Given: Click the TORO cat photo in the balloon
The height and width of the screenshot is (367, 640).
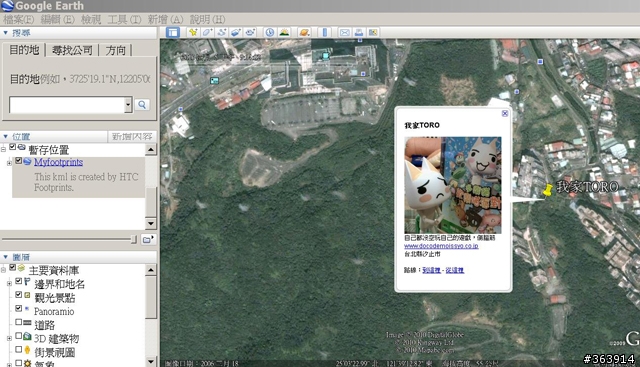Looking at the screenshot, I should click(453, 185).
